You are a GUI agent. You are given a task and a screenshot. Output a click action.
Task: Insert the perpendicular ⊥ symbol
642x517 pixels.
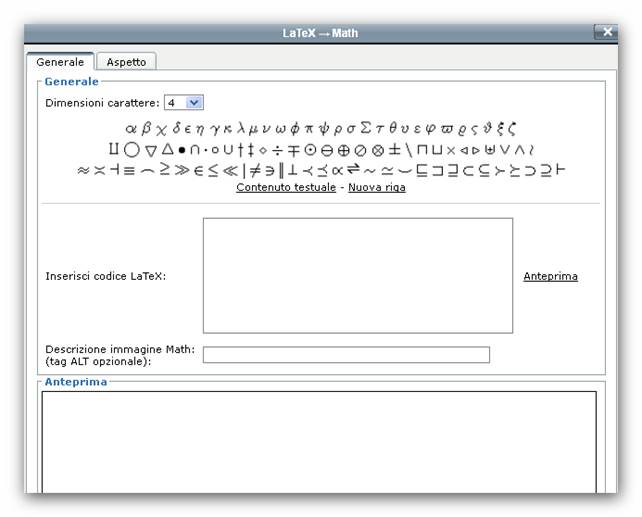tap(292, 169)
